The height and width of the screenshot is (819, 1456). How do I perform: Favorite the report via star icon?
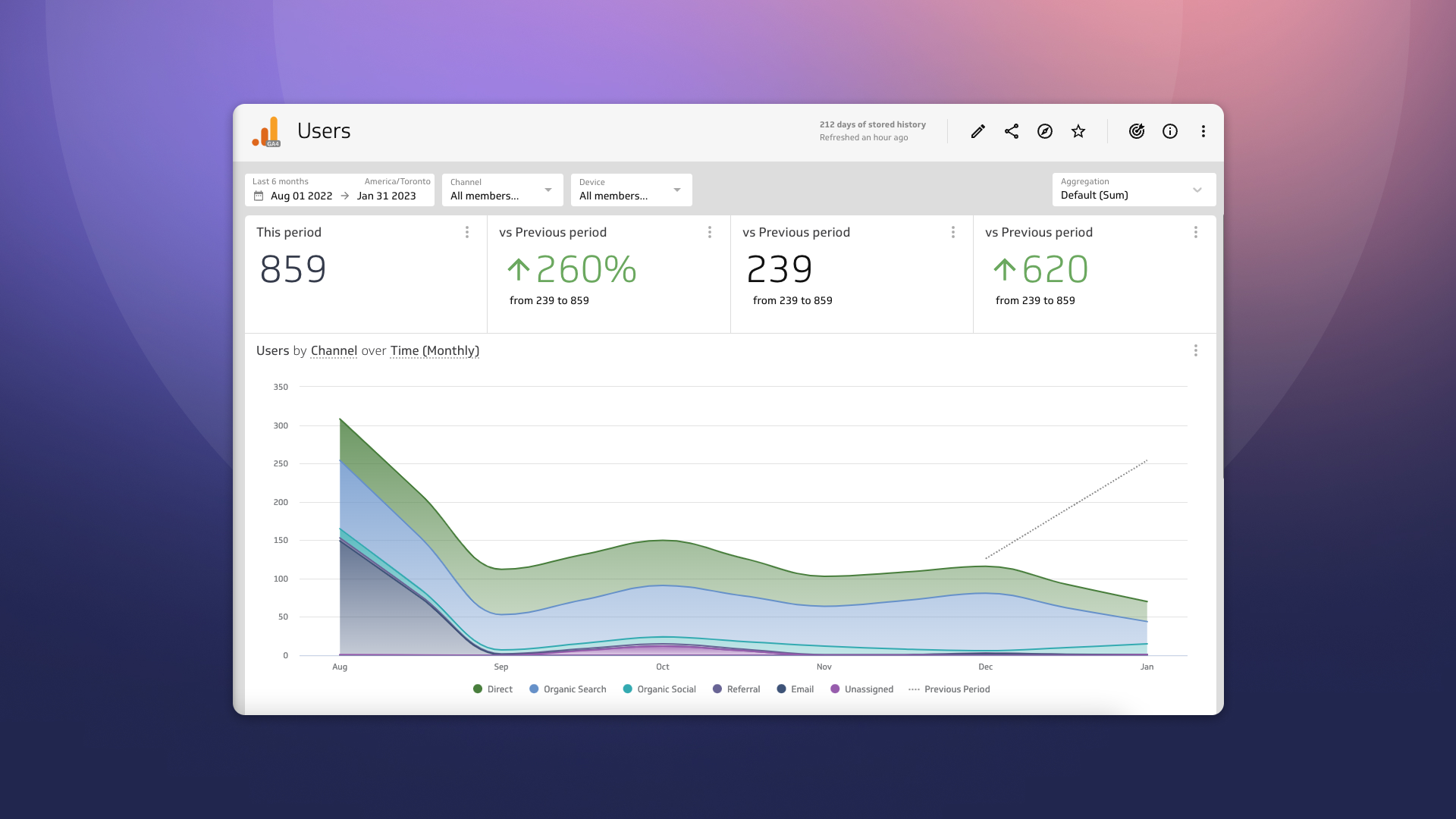(x=1078, y=130)
